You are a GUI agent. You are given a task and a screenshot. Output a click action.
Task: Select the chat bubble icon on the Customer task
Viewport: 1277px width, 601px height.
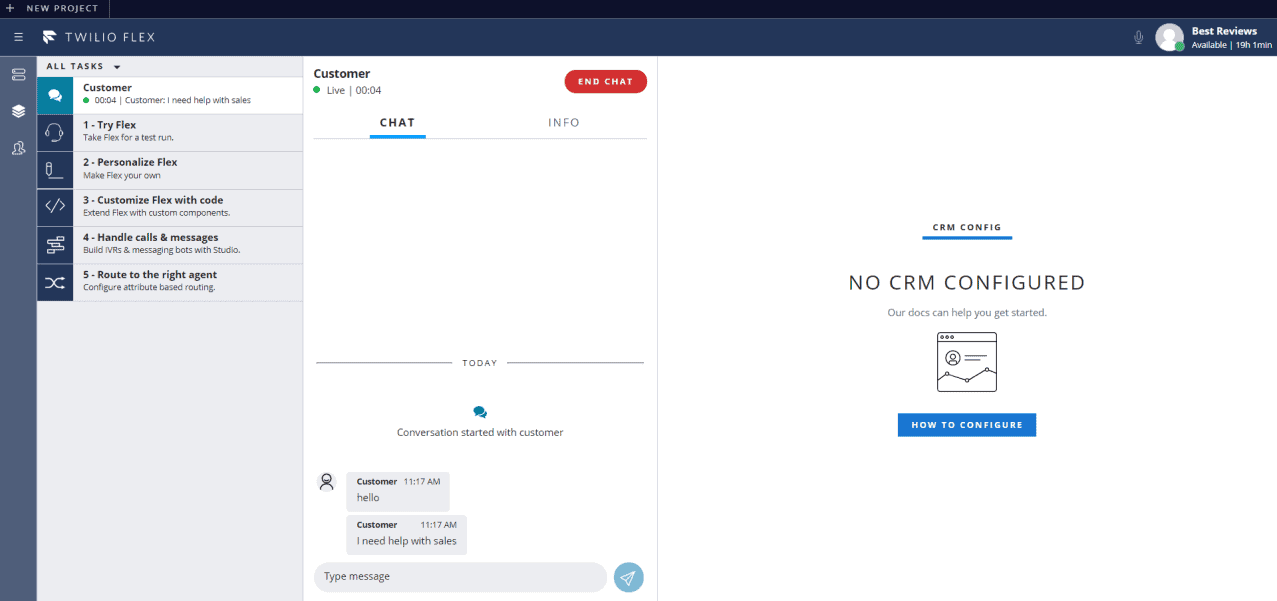55,95
